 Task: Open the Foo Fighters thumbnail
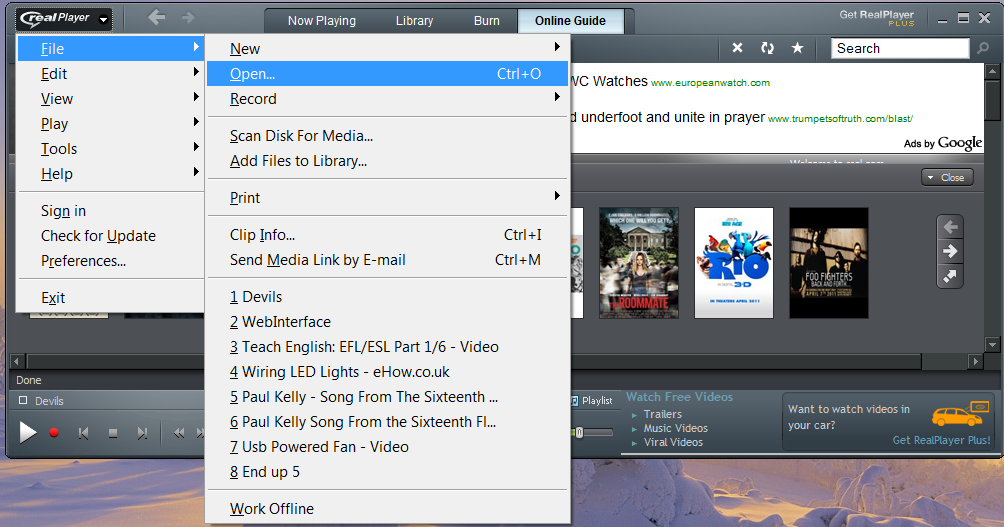coord(829,263)
